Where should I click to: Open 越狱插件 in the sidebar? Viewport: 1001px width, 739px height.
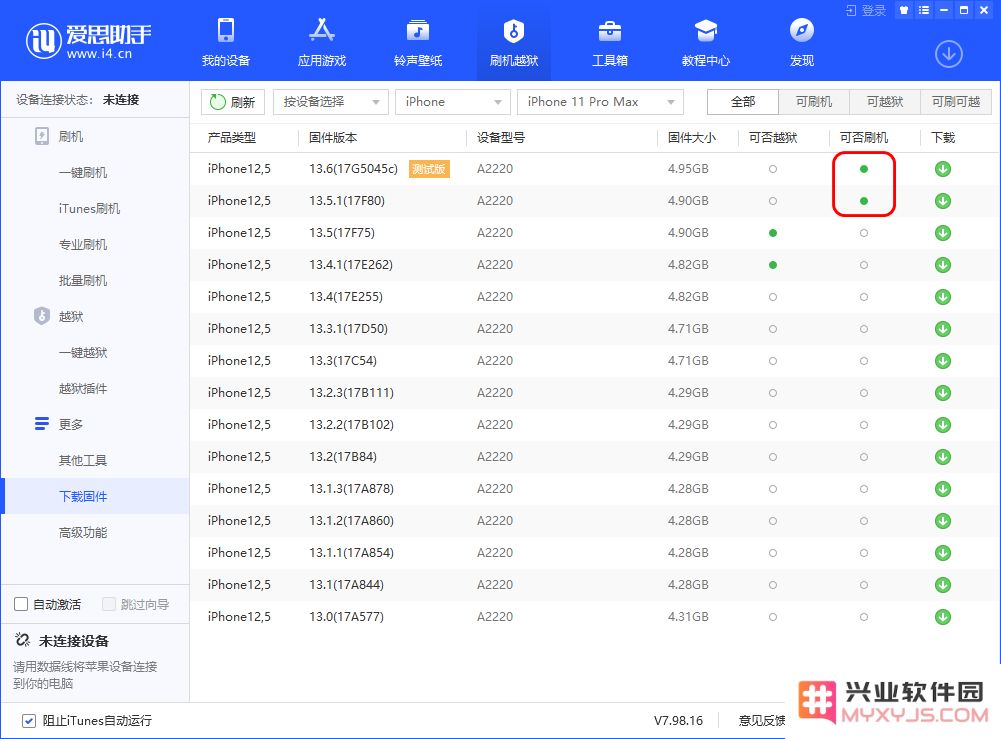(x=83, y=389)
